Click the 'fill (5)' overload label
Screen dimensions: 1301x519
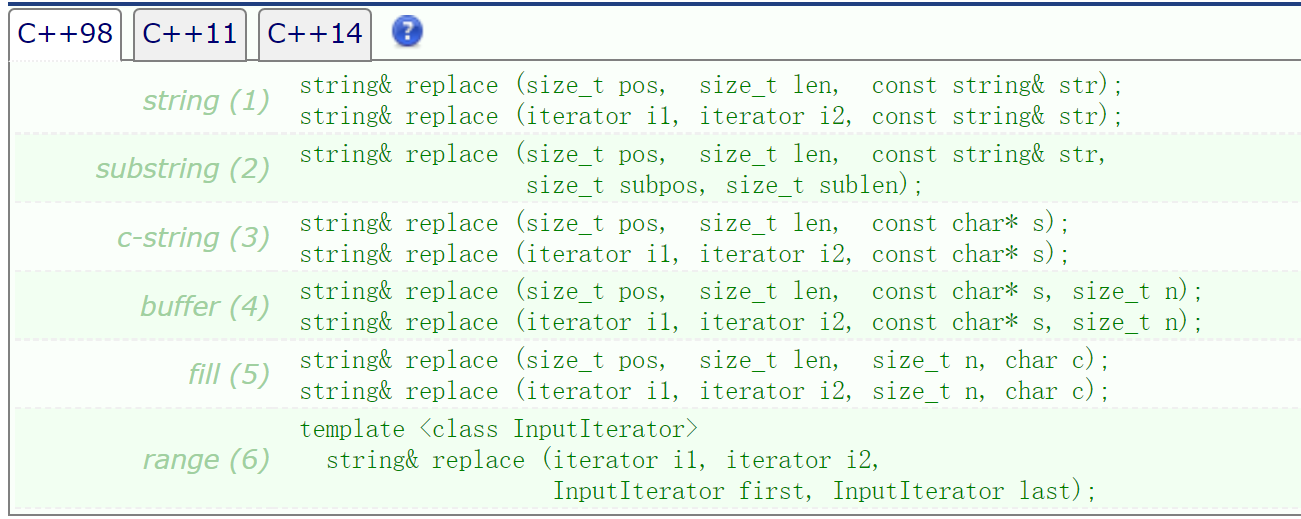(x=229, y=375)
